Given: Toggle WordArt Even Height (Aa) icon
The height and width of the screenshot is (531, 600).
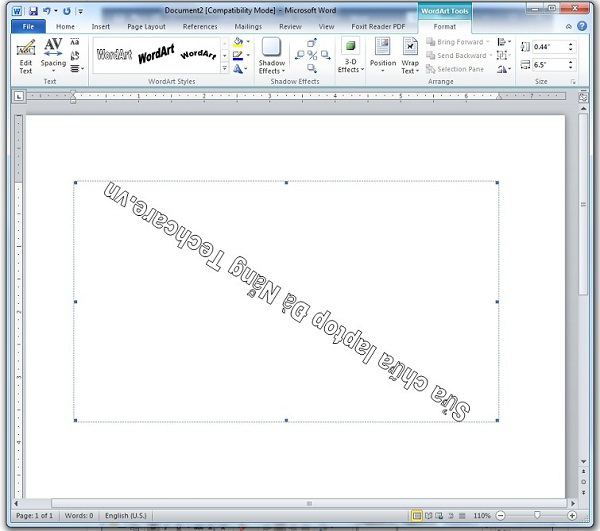Looking at the screenshot, I should 75,42.
